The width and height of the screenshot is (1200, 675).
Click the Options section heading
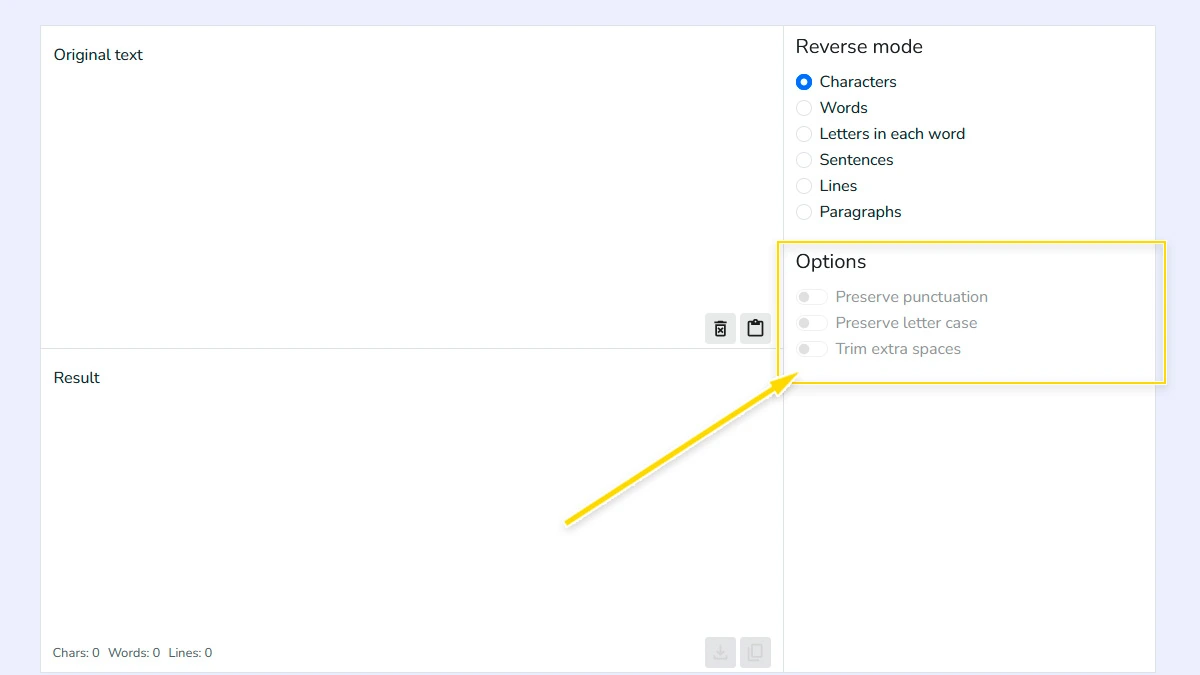pyautogui.click(x=831, y=261)
